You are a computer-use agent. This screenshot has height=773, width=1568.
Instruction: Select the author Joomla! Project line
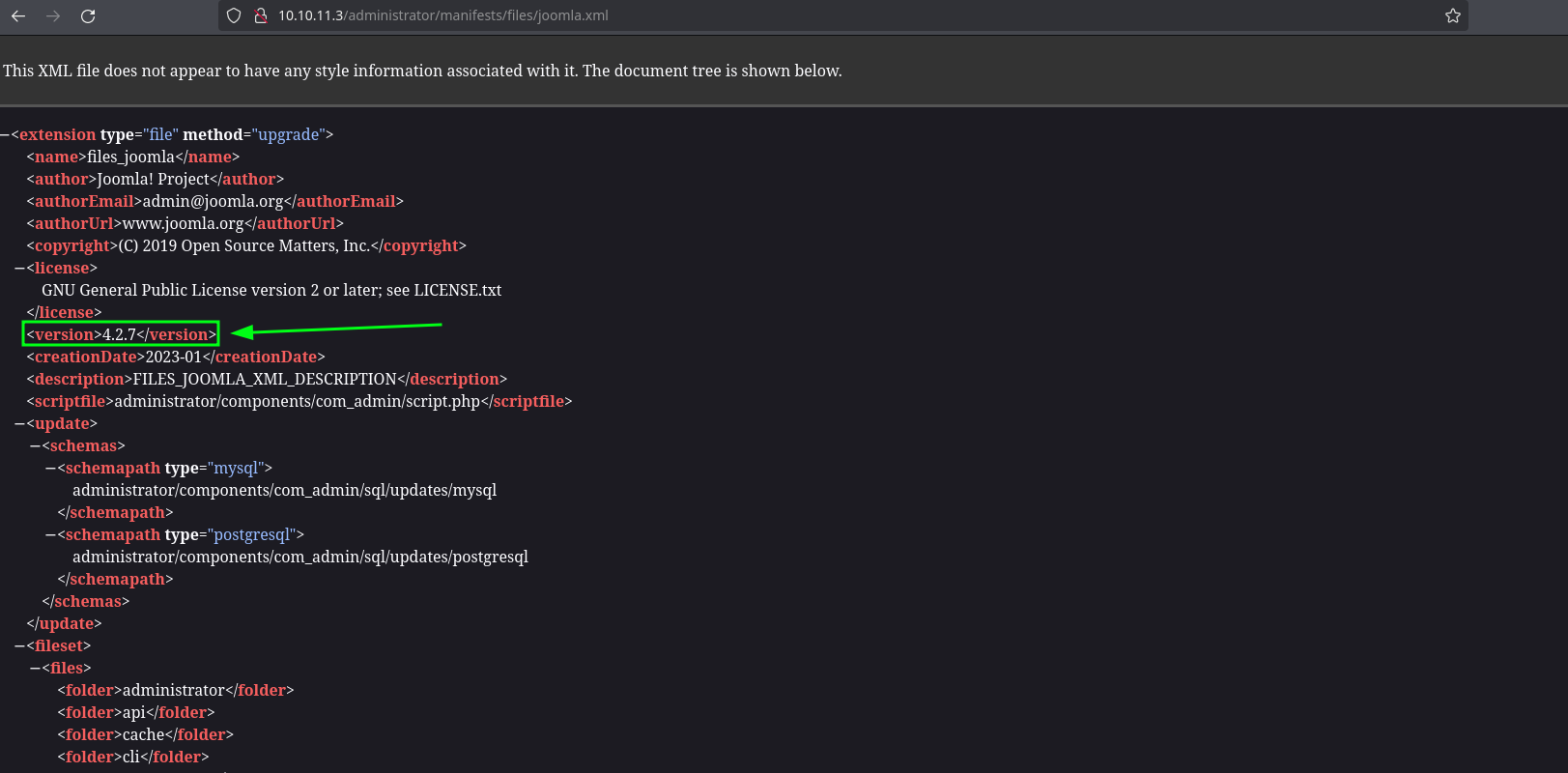pos(156,179)
